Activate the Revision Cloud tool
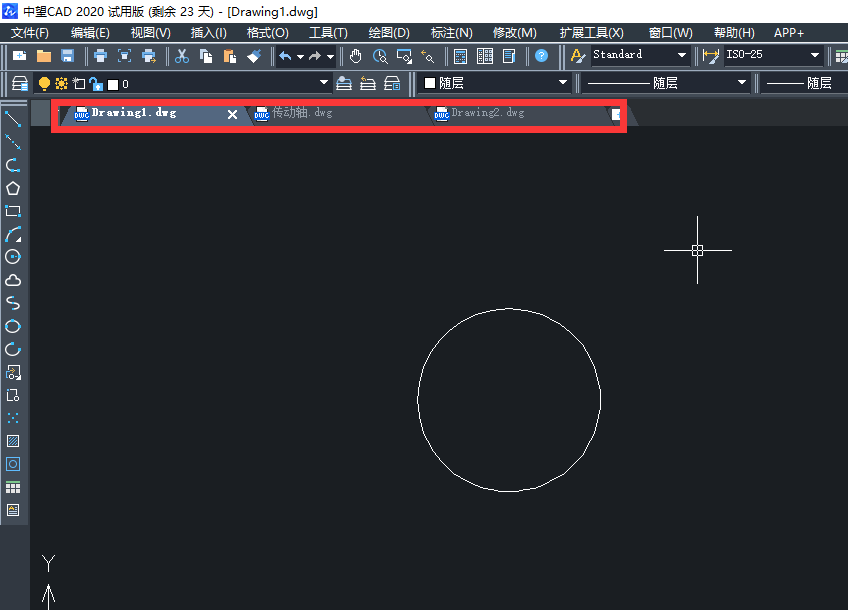Screen dimensions: 848x610 (13, 280)
